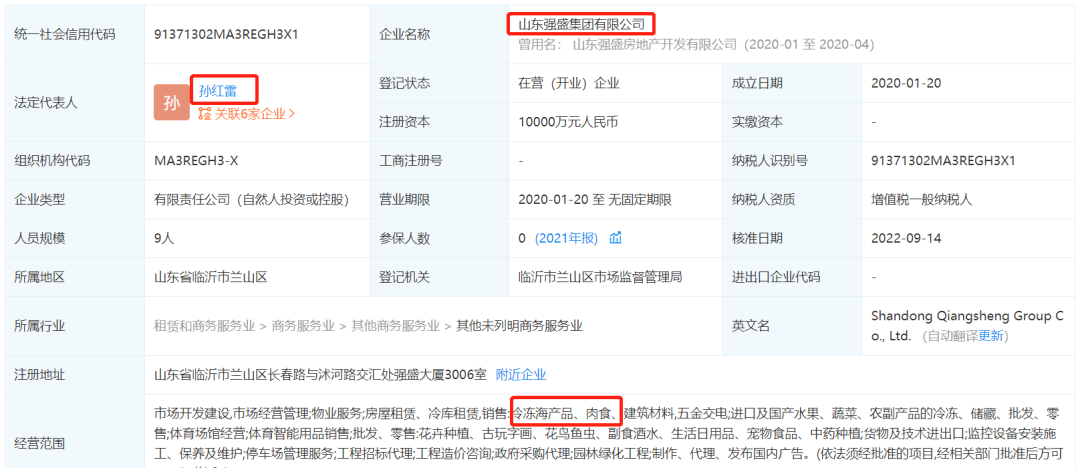Open the (2021年报) annual report link
This screenshot has height=468, width=1080.
[x=566, y=238]
